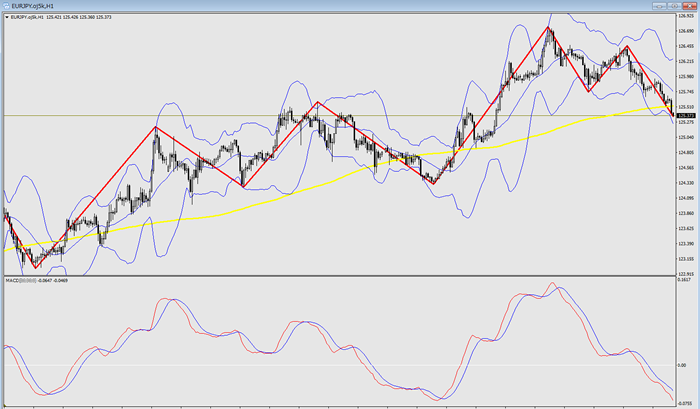Click the 126.690 price axis label
700x409 pixels.
coord(685,31)
